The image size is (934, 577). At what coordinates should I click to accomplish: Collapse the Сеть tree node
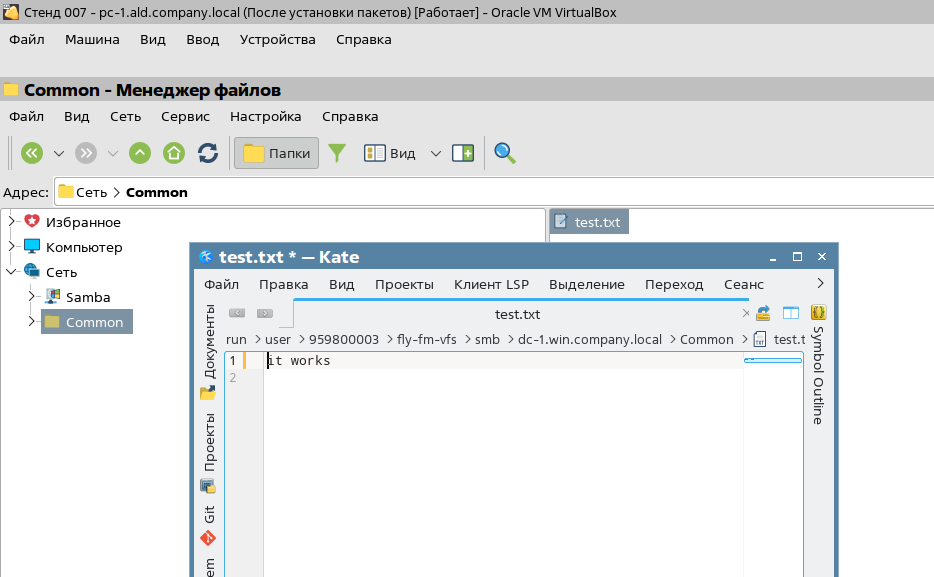(11, 272)
